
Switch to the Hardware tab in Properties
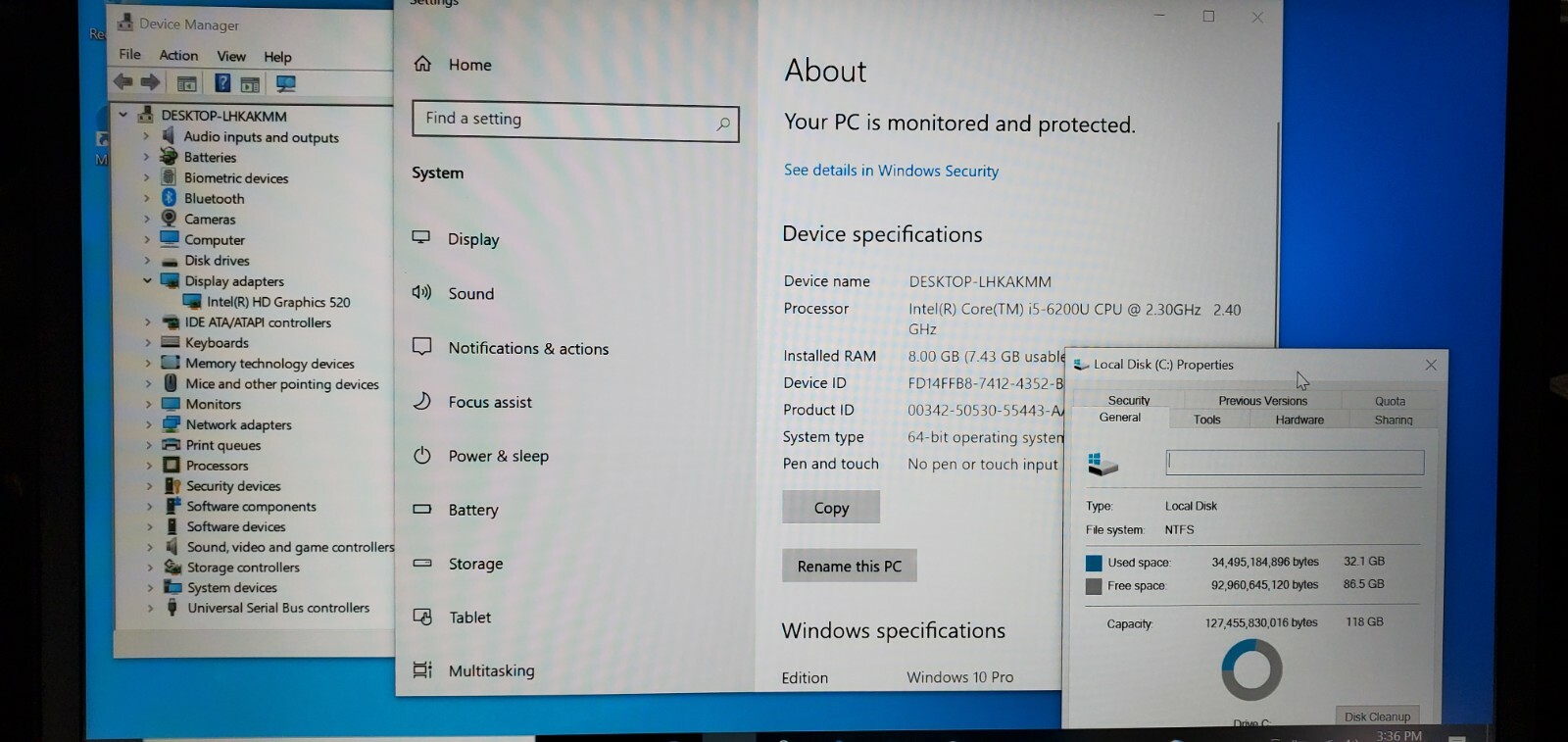pyautogui.click(x=1299, y=420)
